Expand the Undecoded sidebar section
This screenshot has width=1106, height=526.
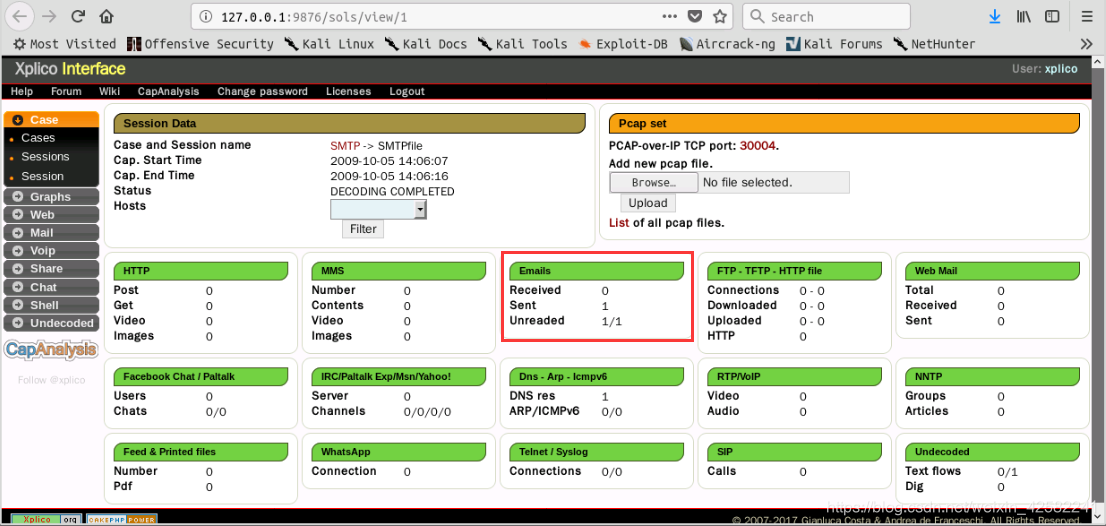[51, 323]
